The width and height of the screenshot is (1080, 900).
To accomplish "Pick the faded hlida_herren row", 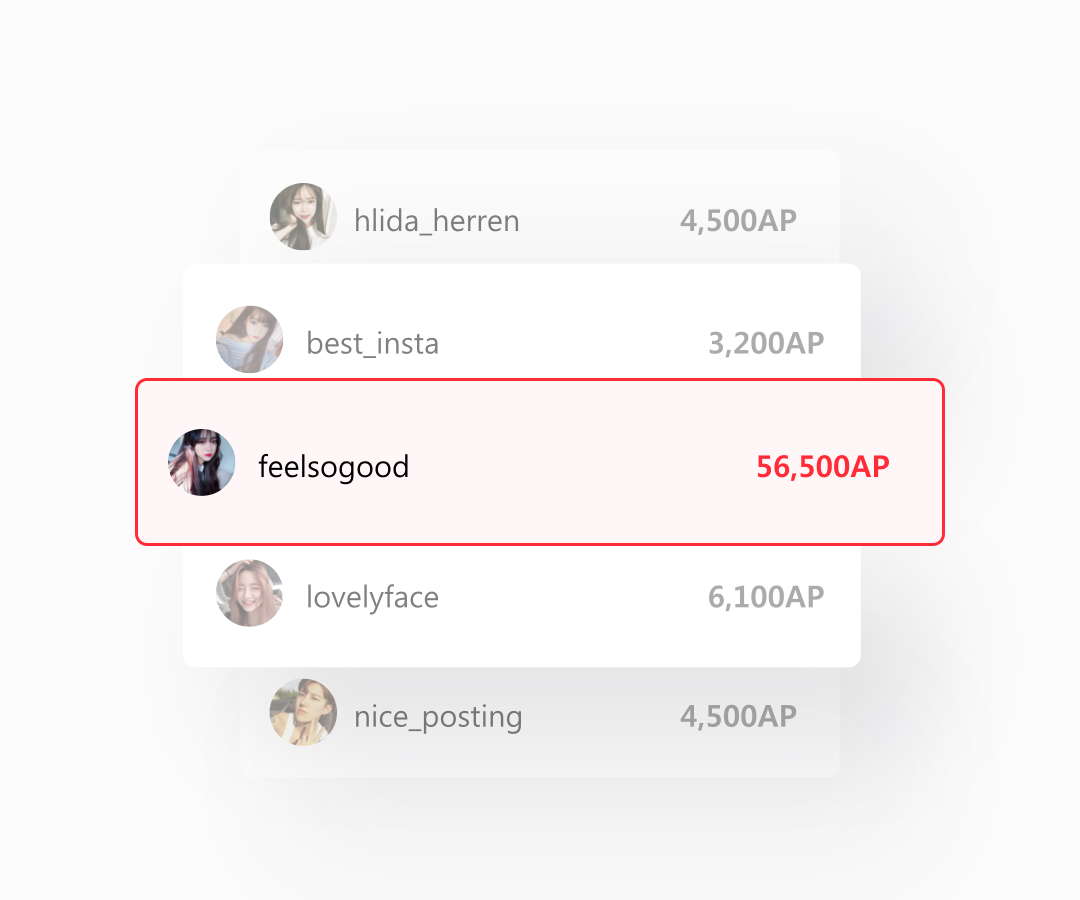I will pos(539,207).
